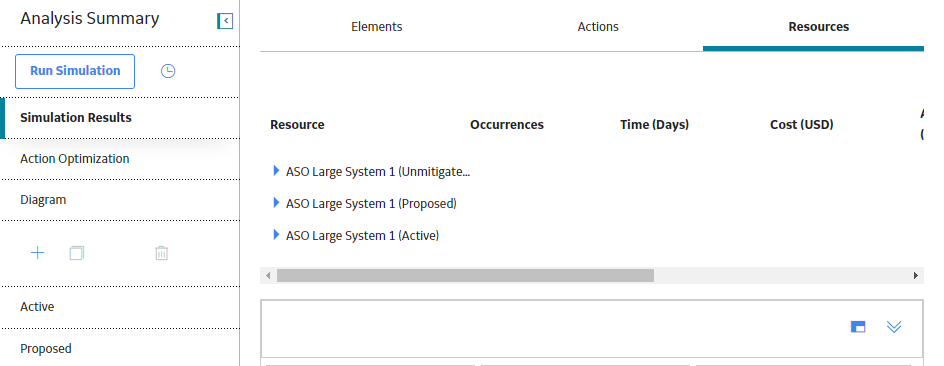The width and height of the screenshot is (944, 366).
Task: Switch to the Elements tab
Action: point(377,26)
